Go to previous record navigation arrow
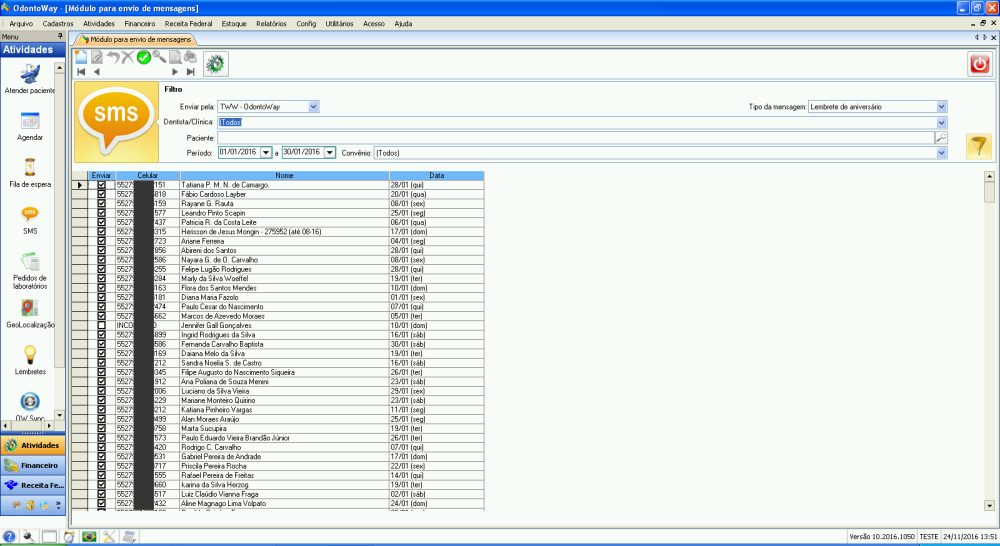 tap(97, 72)
